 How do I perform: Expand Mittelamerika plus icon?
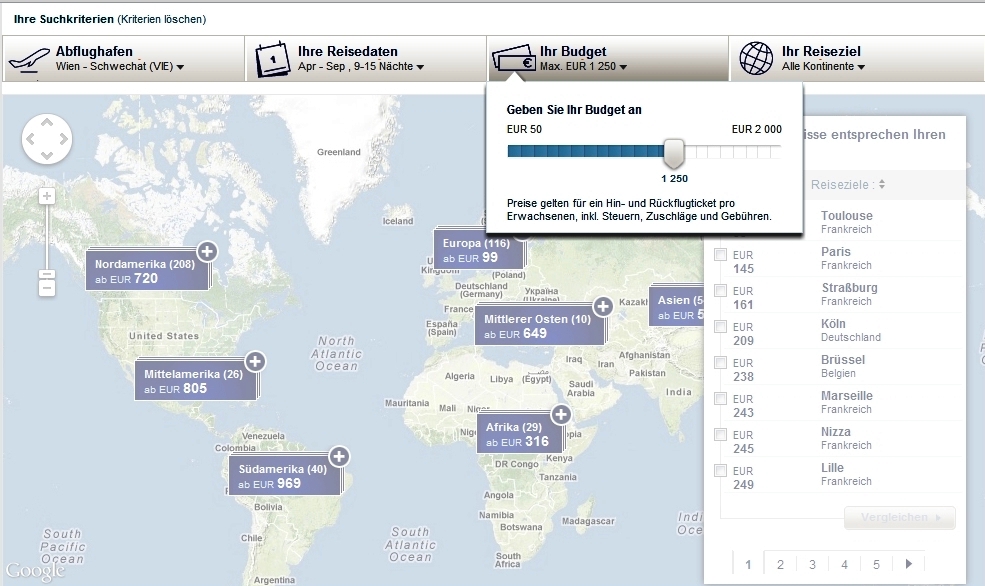255,362
